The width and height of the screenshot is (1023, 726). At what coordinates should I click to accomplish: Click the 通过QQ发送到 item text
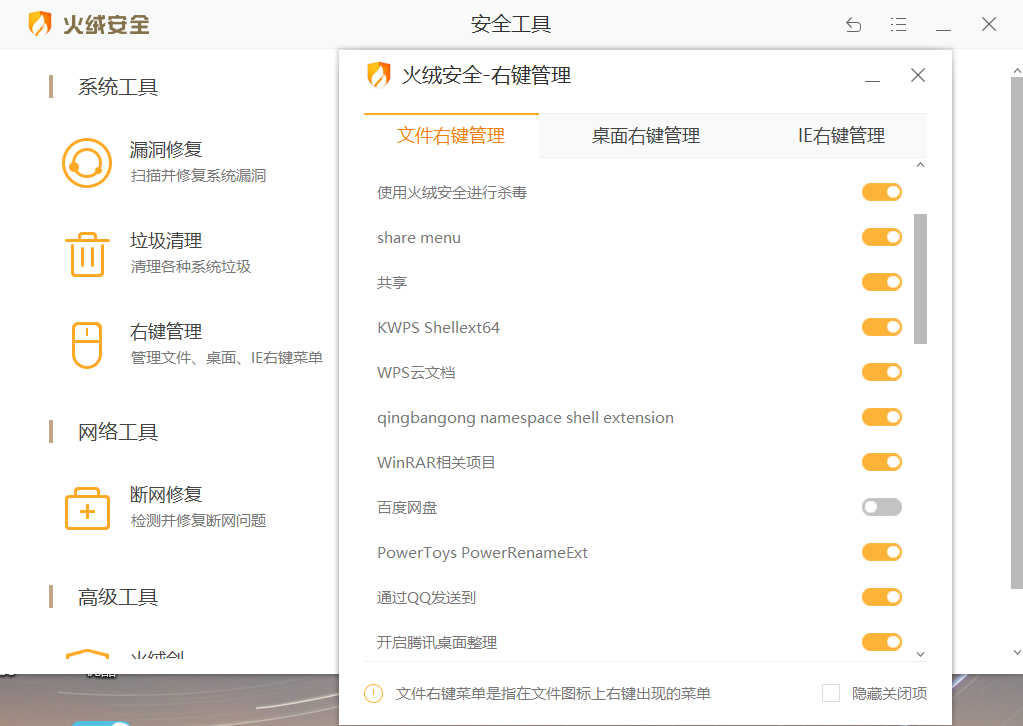(x=426, y=598)
